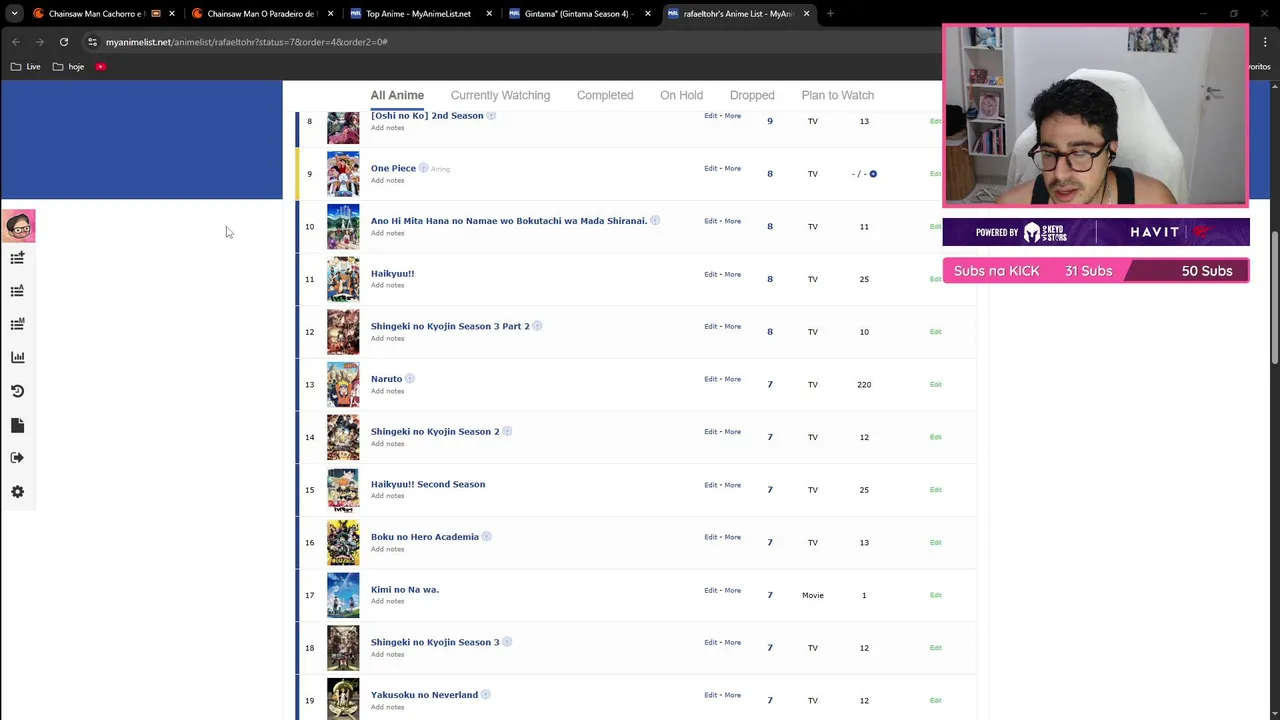The image size is (1280, 720).
Task: Switch to the Currently Watching tab
Action: (500, 95)
